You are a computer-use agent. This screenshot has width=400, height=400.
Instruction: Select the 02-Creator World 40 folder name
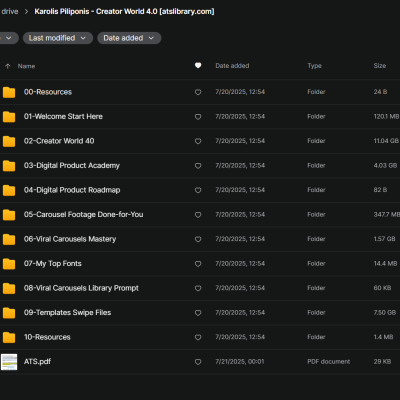[x=59, y=141]
